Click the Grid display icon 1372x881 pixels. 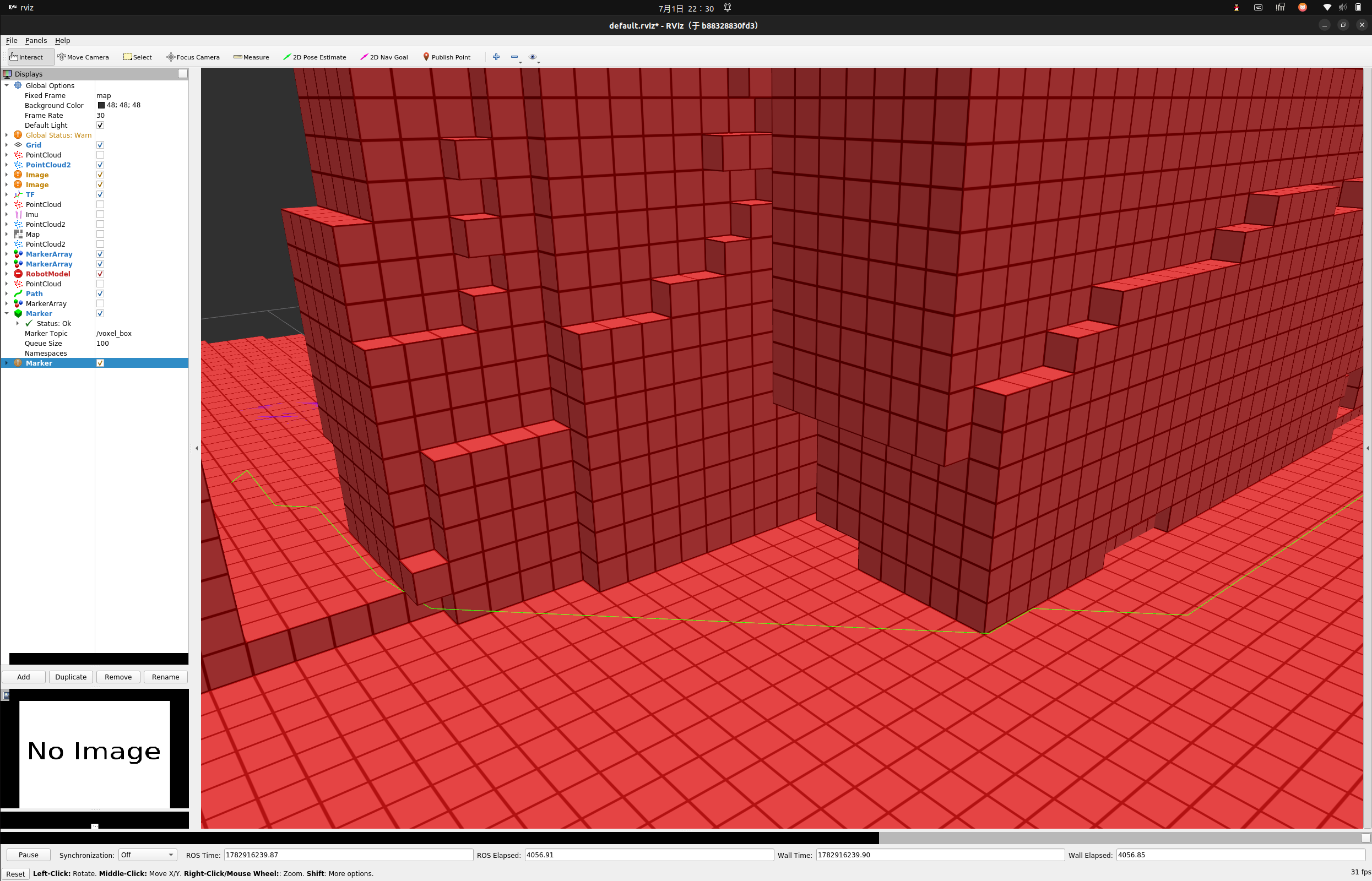tap(18, 145)
